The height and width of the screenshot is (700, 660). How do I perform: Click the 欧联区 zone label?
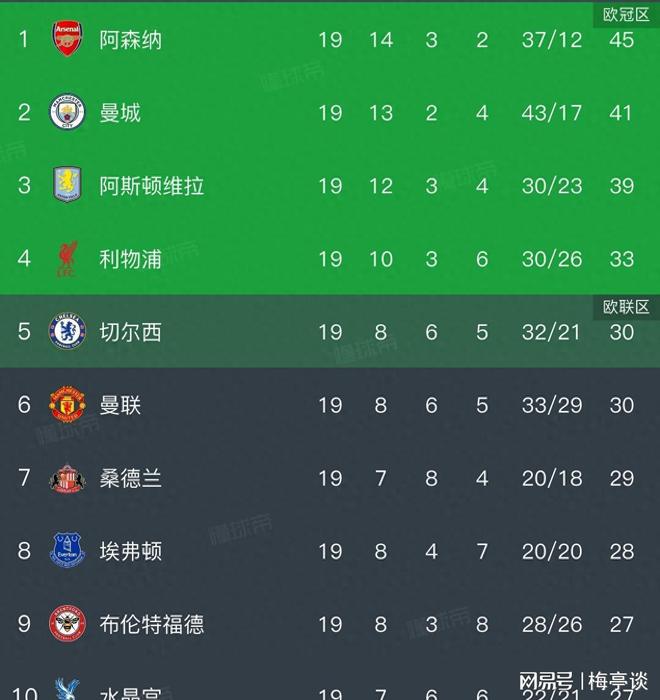626,307
